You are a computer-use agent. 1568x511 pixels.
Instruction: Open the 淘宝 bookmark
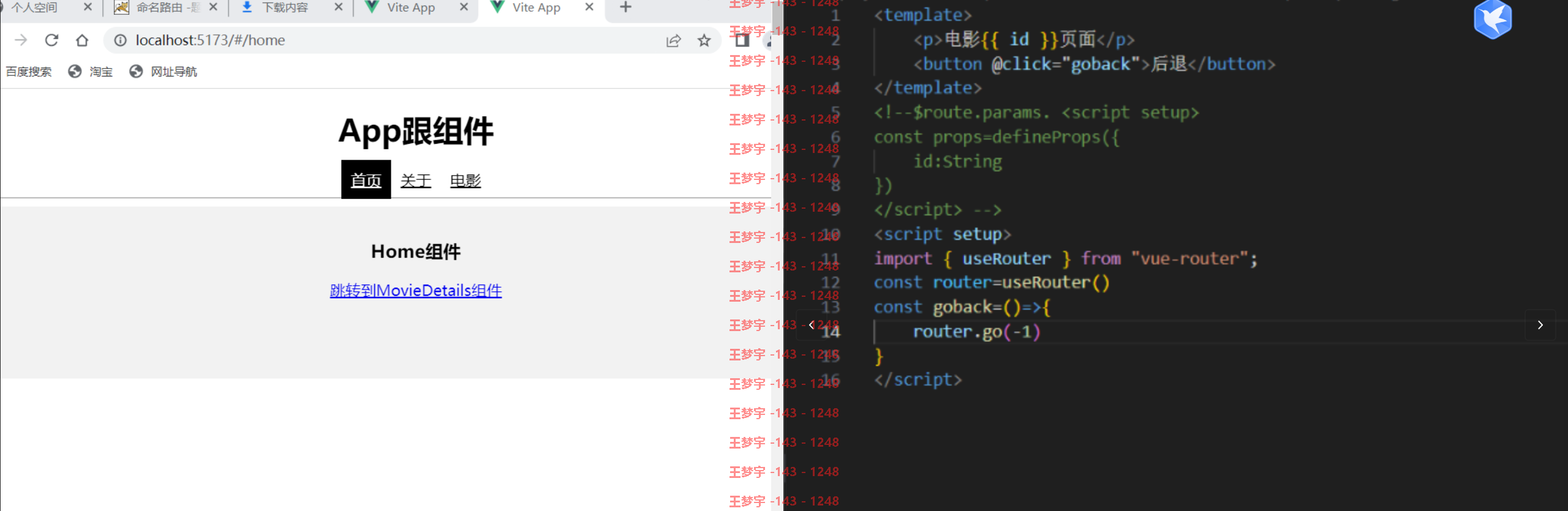point(91,72)
